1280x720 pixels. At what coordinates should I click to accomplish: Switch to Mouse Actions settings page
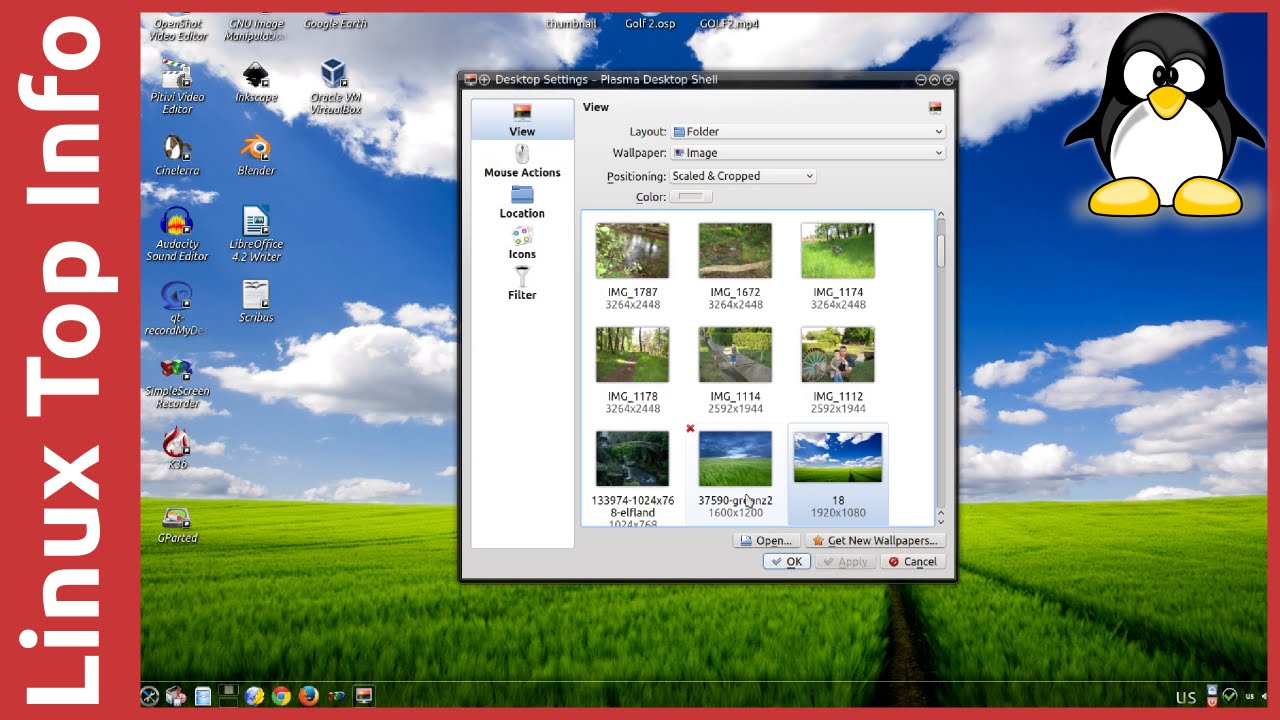point(522,160)
